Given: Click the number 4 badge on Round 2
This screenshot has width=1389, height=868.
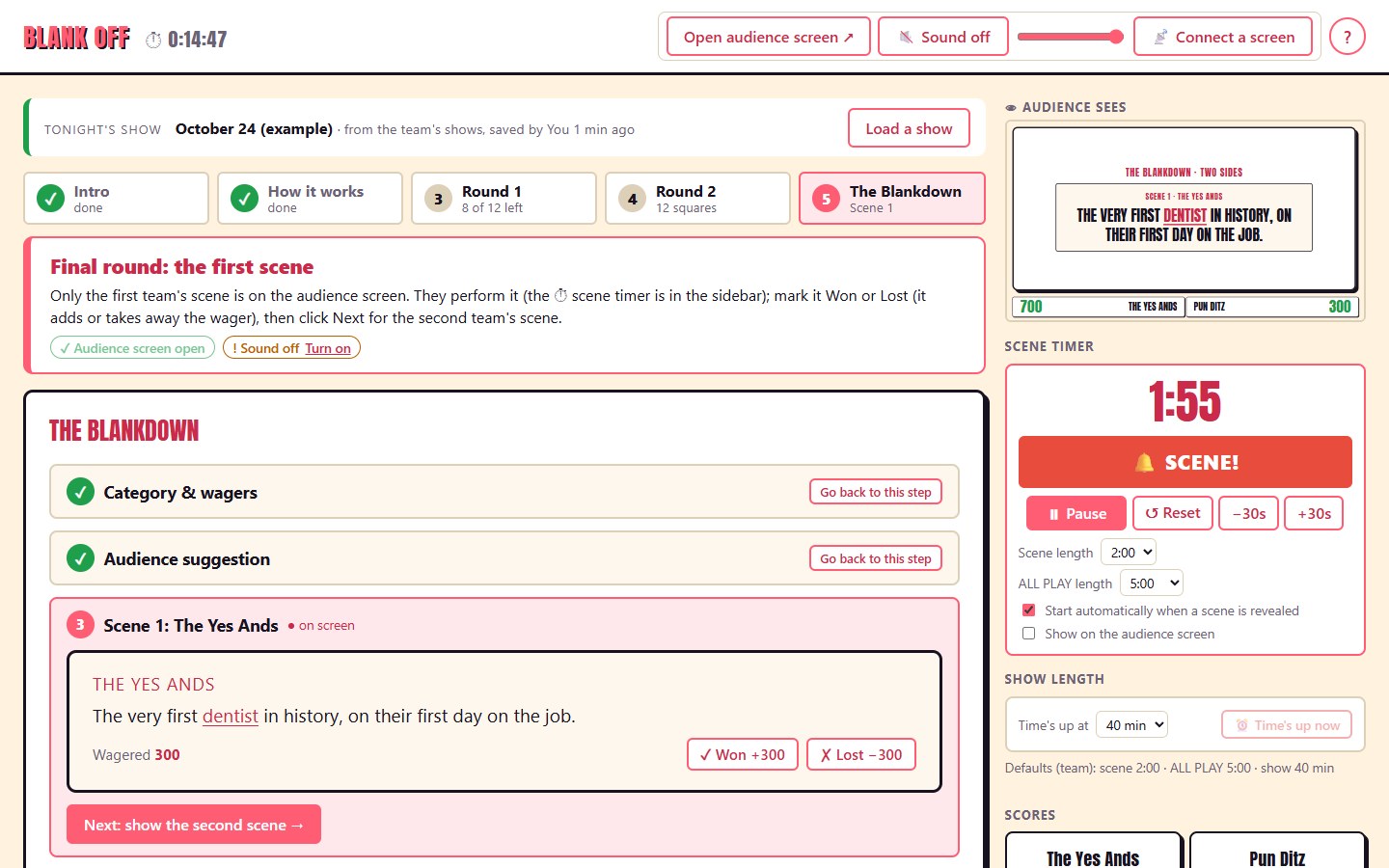Looking at the screenshot, I should (x=632, y=199).
